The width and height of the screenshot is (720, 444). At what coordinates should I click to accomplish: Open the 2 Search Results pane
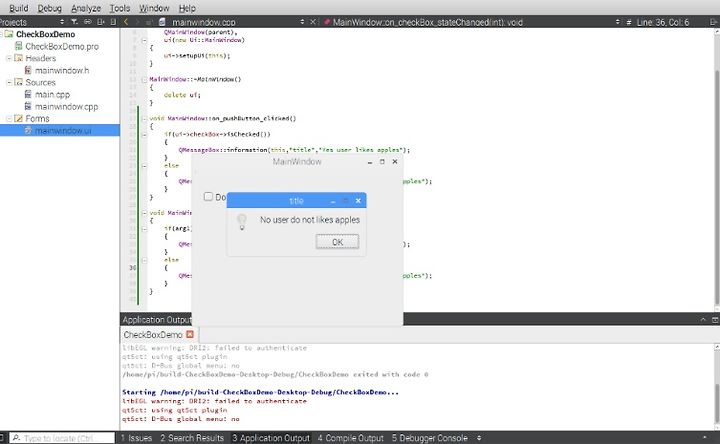[192, 438]
